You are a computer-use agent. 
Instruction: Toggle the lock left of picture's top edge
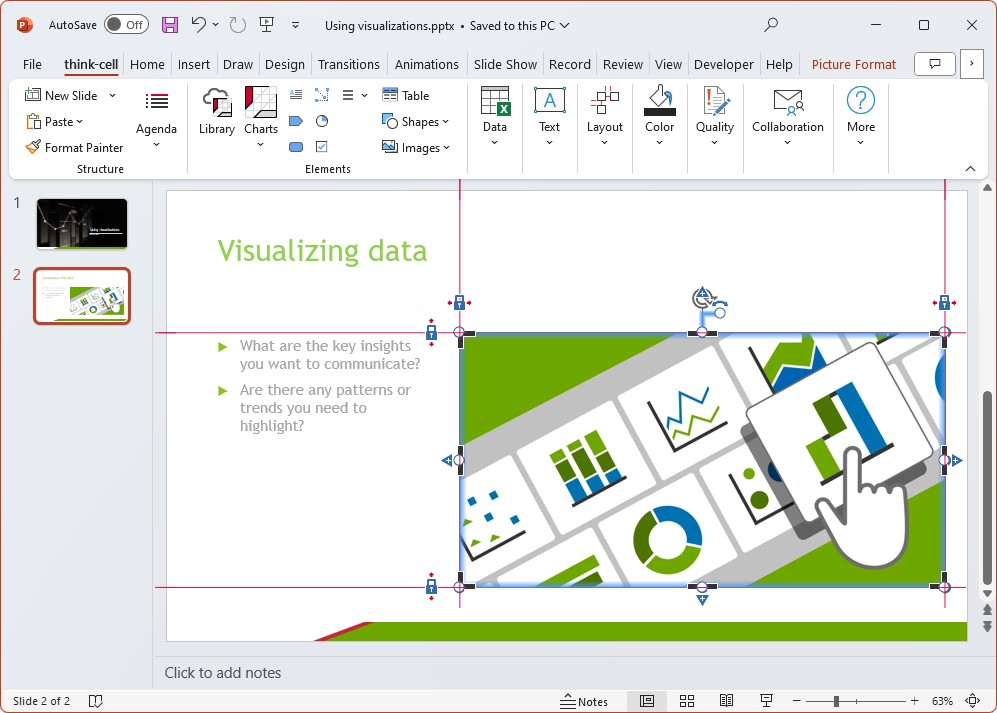coord(431,332)
